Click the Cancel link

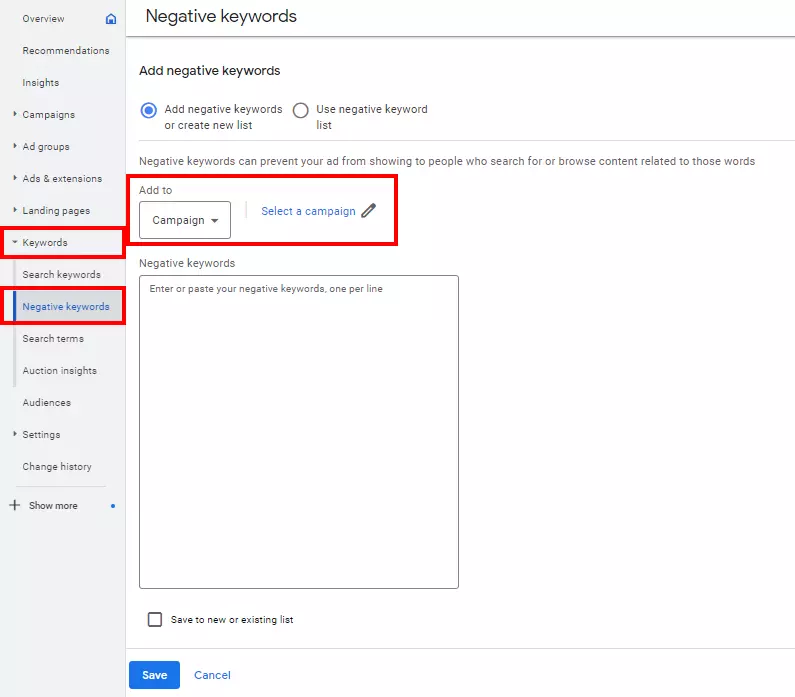(x=212, y=675)
